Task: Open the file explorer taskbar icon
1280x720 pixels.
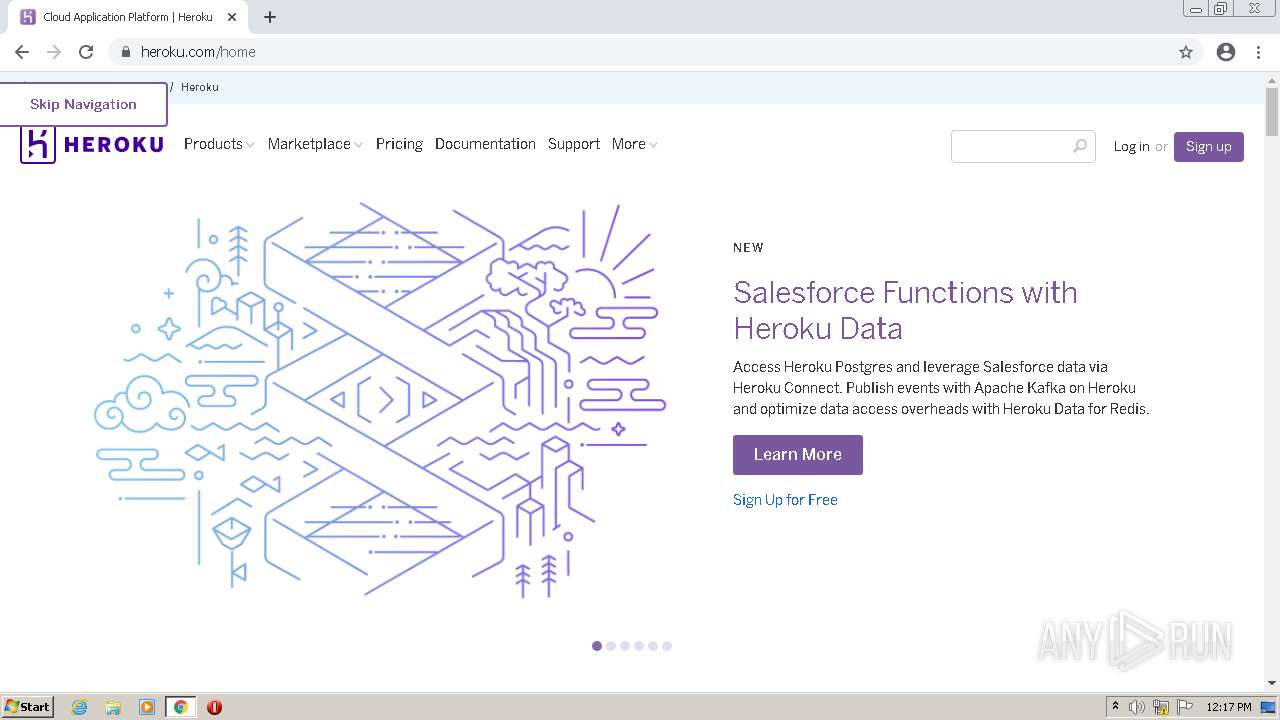Action: (113, 707)
